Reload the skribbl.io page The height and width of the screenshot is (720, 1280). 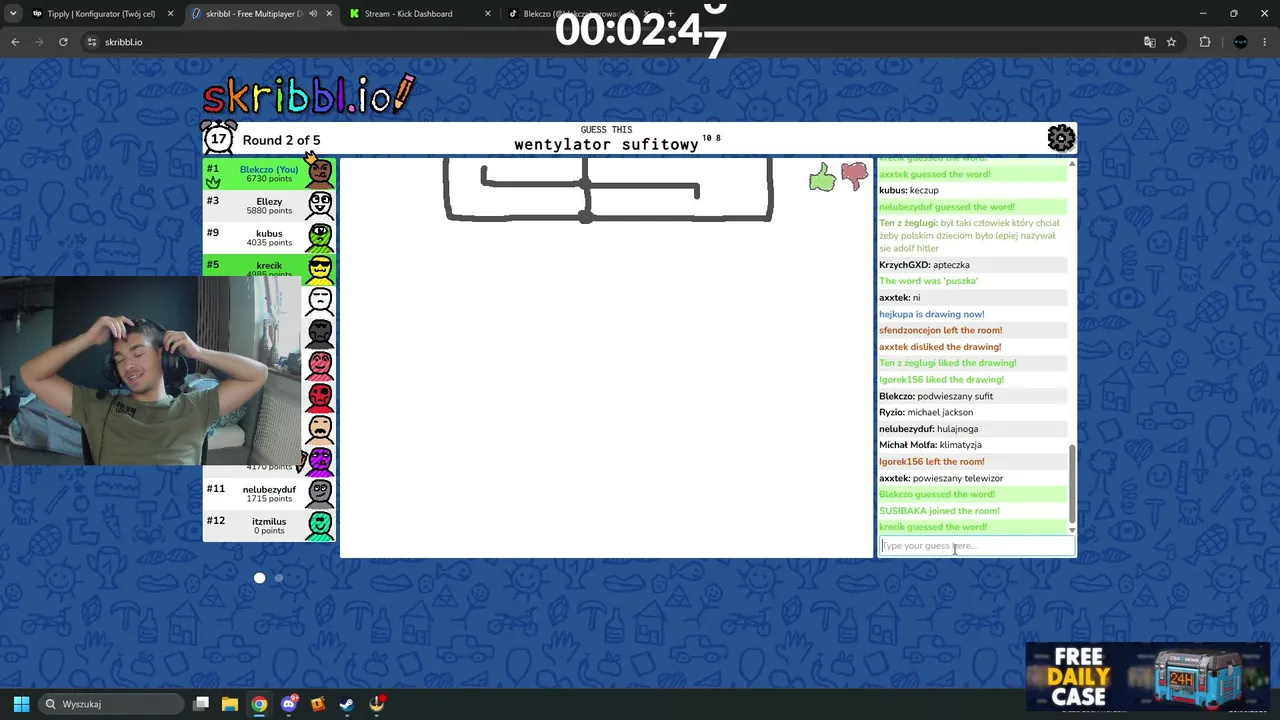tap(63, 42)
